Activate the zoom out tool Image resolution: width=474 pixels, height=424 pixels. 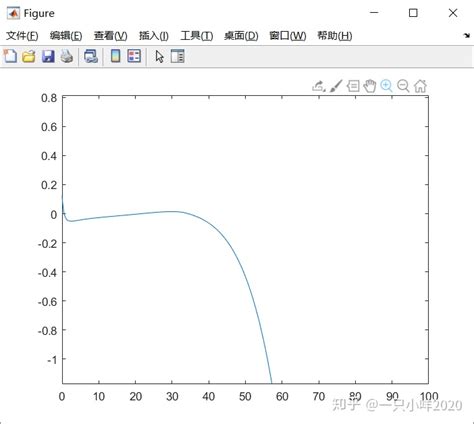403,86
